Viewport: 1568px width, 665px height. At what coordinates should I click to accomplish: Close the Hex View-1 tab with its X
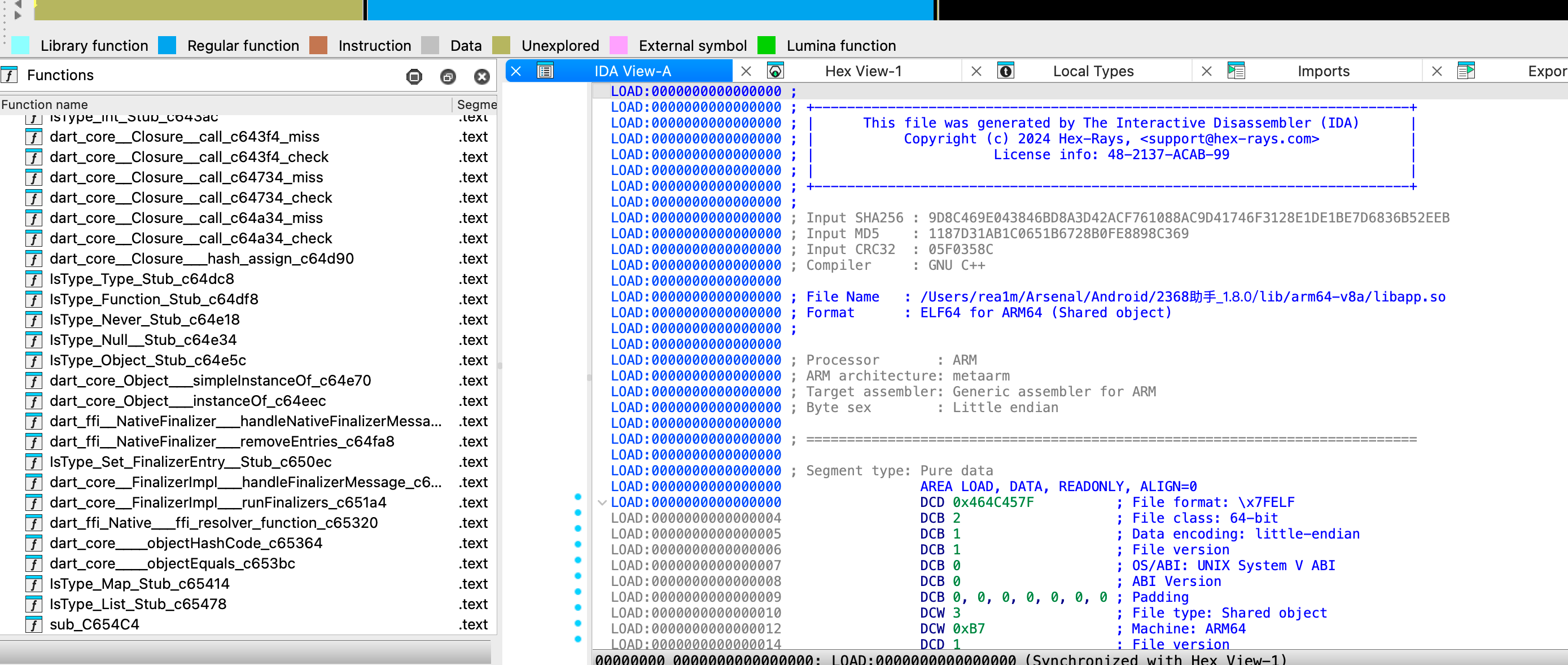(x=746, y=71)
